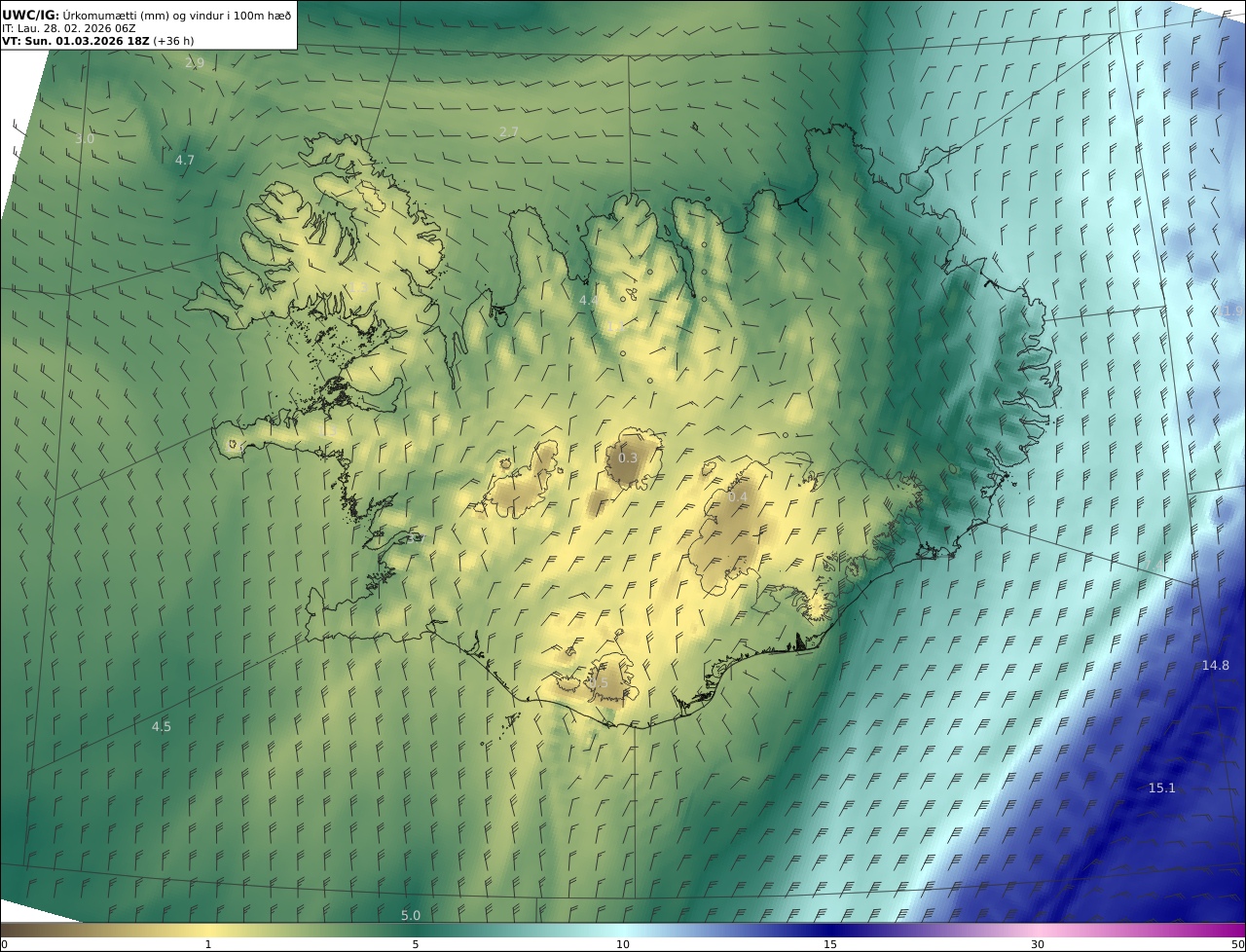Screen dimensions: 1246x952
Task: Select the '4.7' value label on the map
Action: [185, 160]
